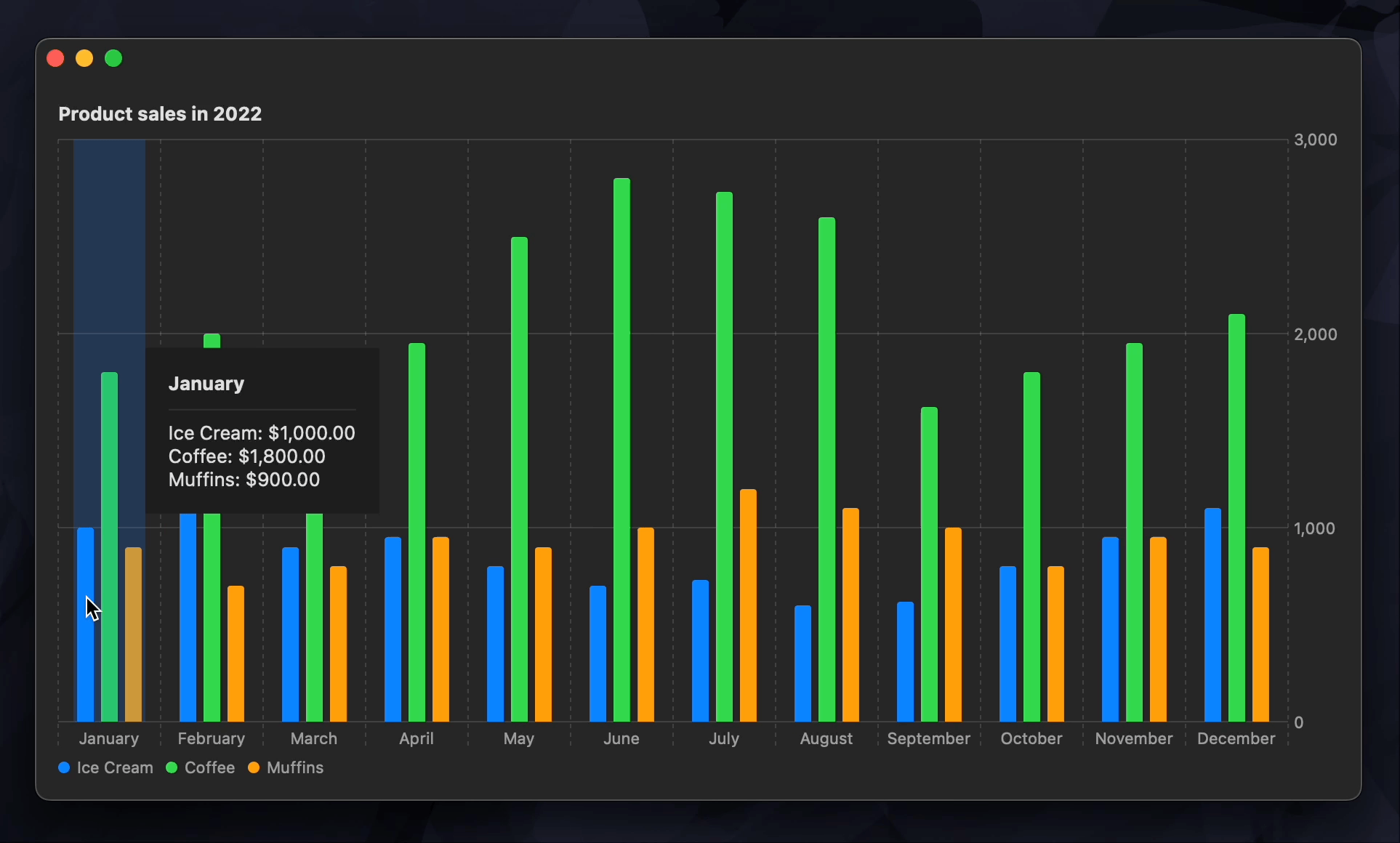Image resolution: width=1400 pixels, height=843 pixels.
Task: Close the chart window with red button
Action: [55, 58]
